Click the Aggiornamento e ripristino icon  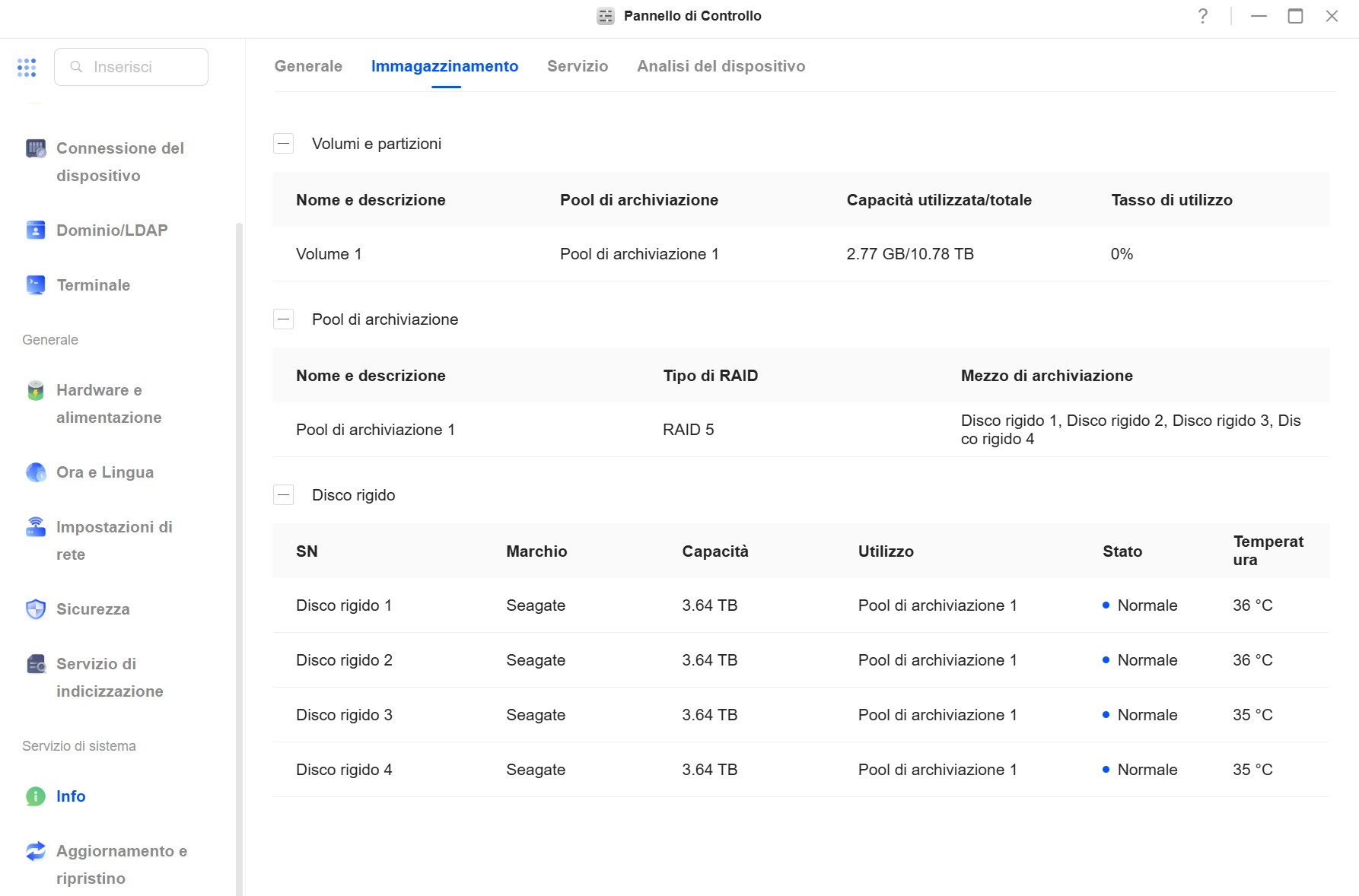pyautogui.click(x=36, y=851)
